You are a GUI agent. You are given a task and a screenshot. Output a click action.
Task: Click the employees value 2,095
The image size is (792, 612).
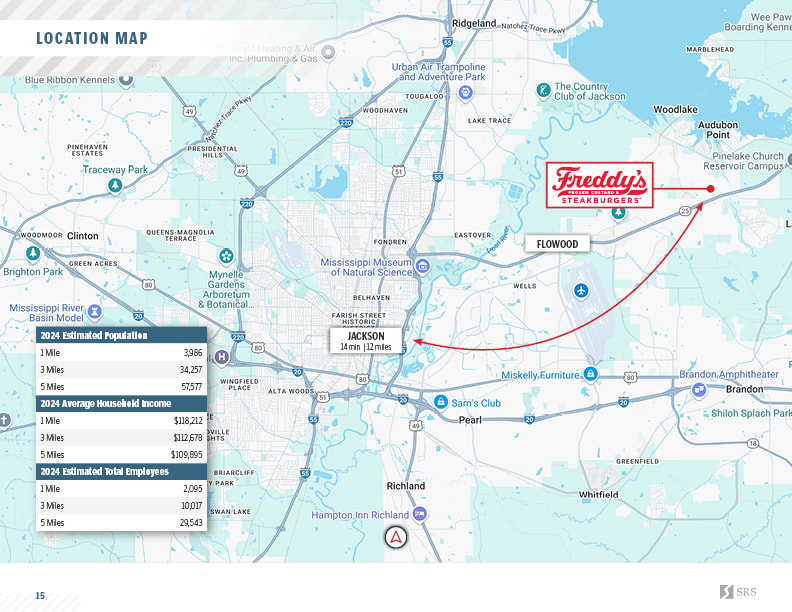pos(193,489)
